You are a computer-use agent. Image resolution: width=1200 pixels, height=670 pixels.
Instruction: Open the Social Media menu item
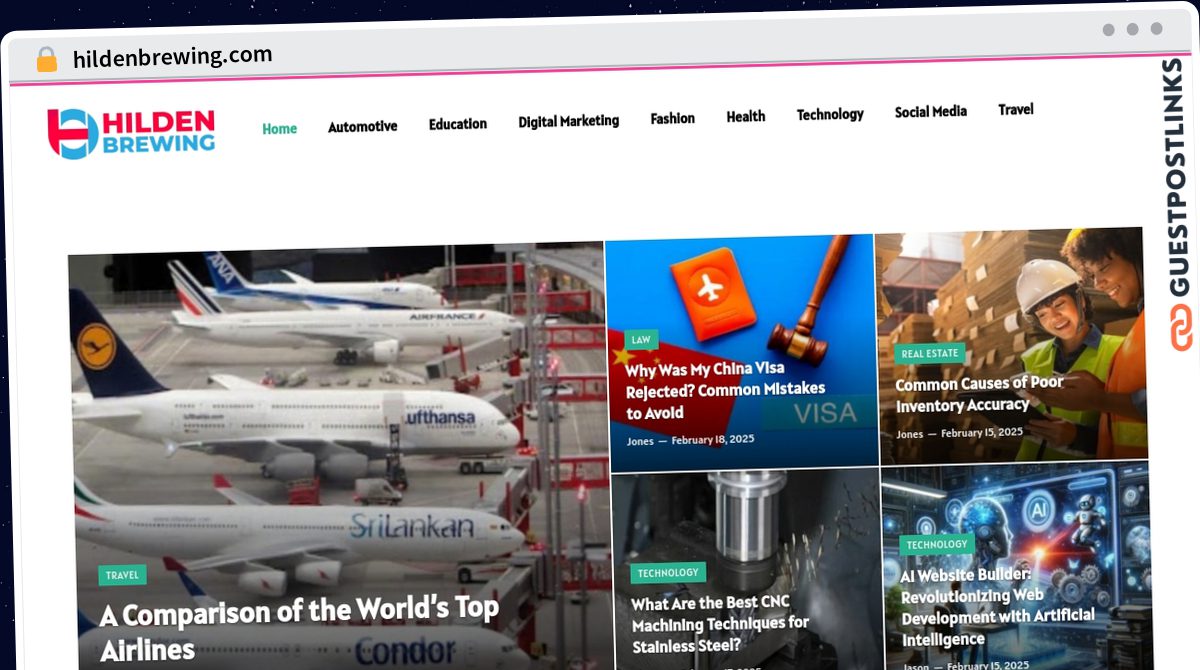(x=931, y=112)
